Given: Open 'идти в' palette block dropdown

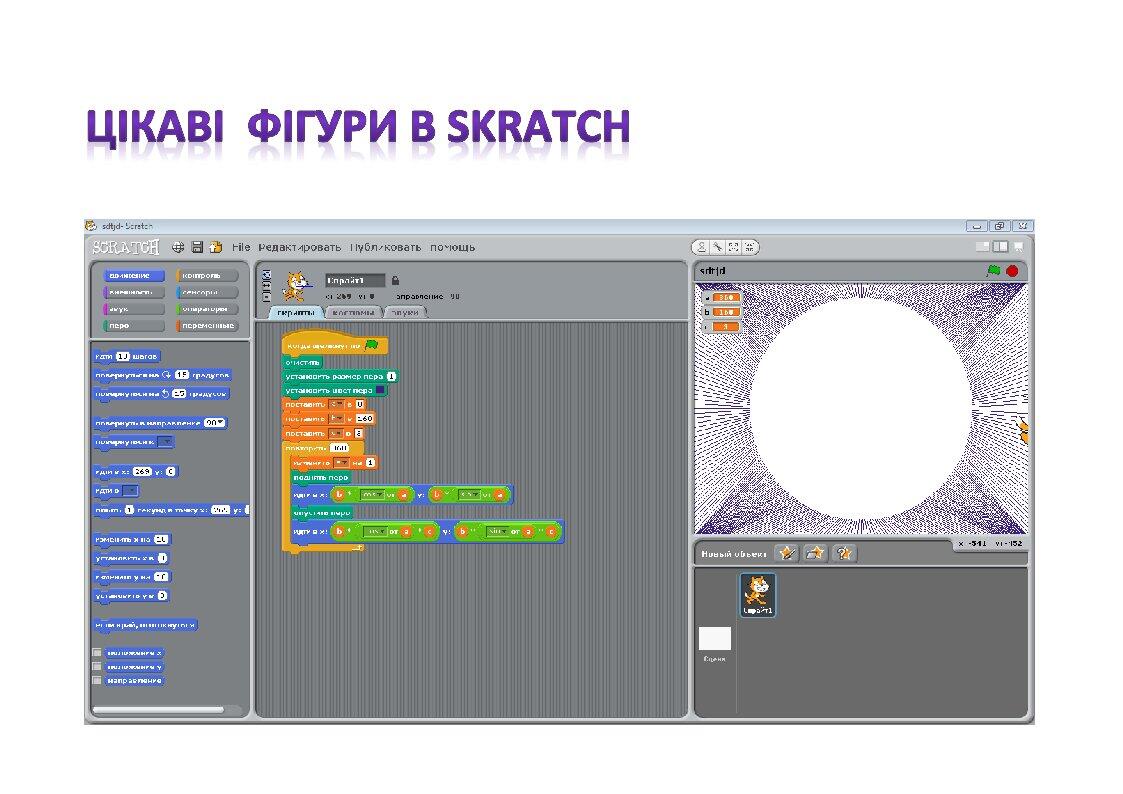Looking at the screenshot, I should coord(130,490).
